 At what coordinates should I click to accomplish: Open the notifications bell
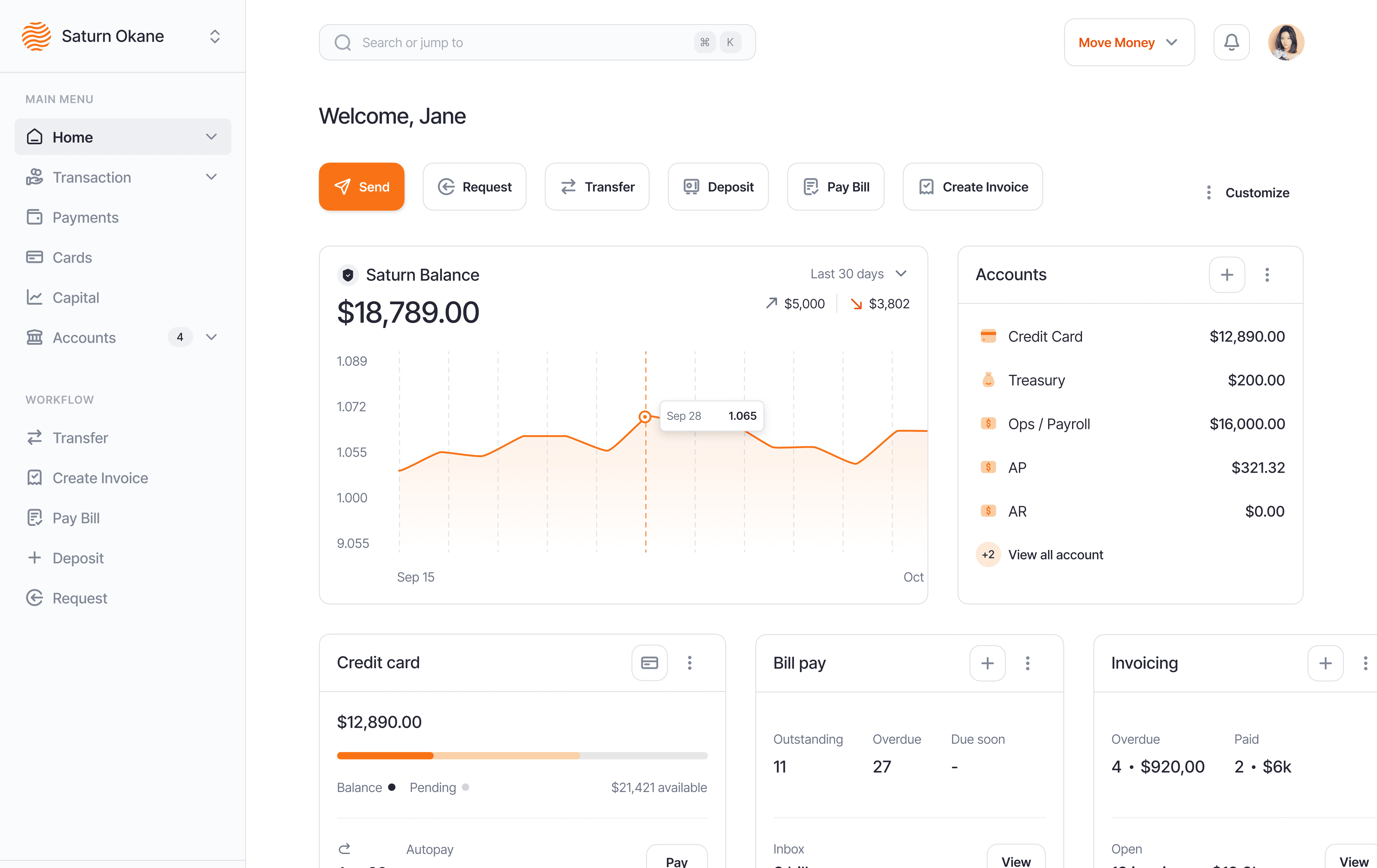coord(1231,42)
